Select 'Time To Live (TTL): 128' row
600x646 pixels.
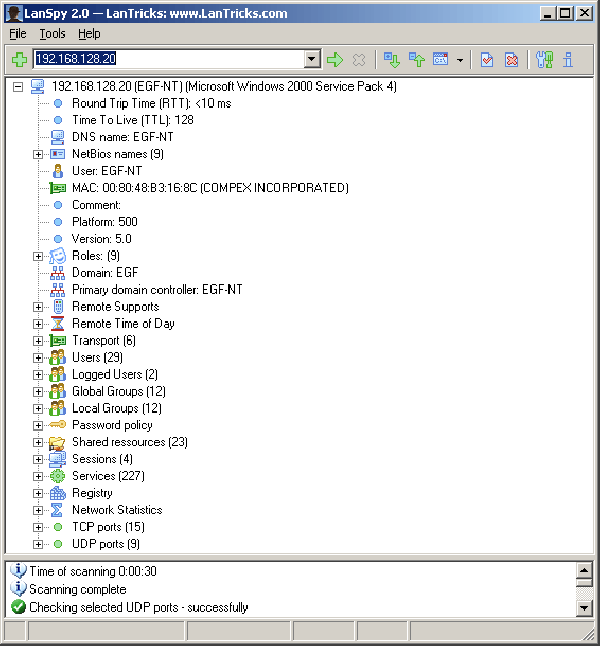(x=133, y=120)
